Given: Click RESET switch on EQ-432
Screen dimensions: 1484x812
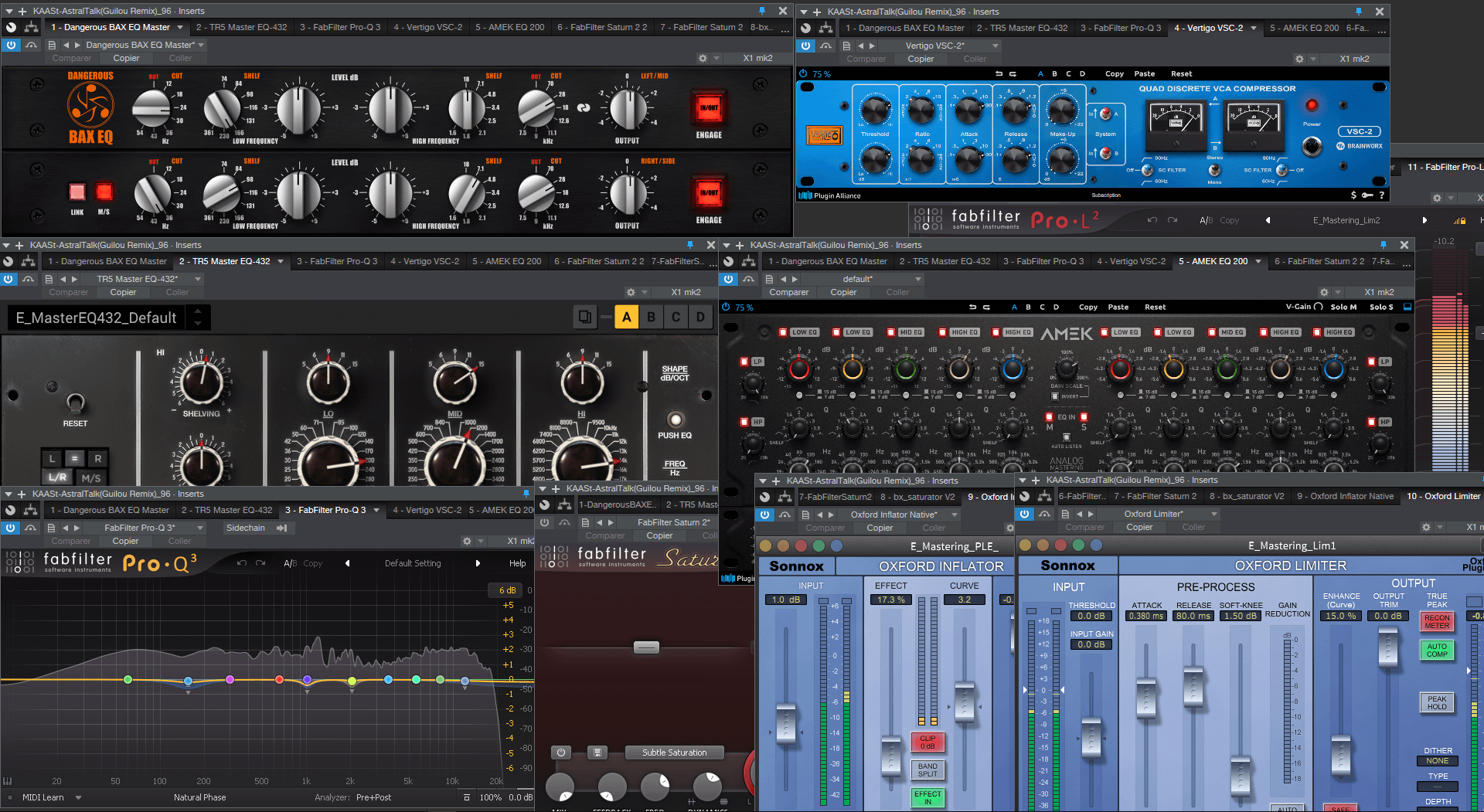Looking at the screenshot, I should pos(75,403).
